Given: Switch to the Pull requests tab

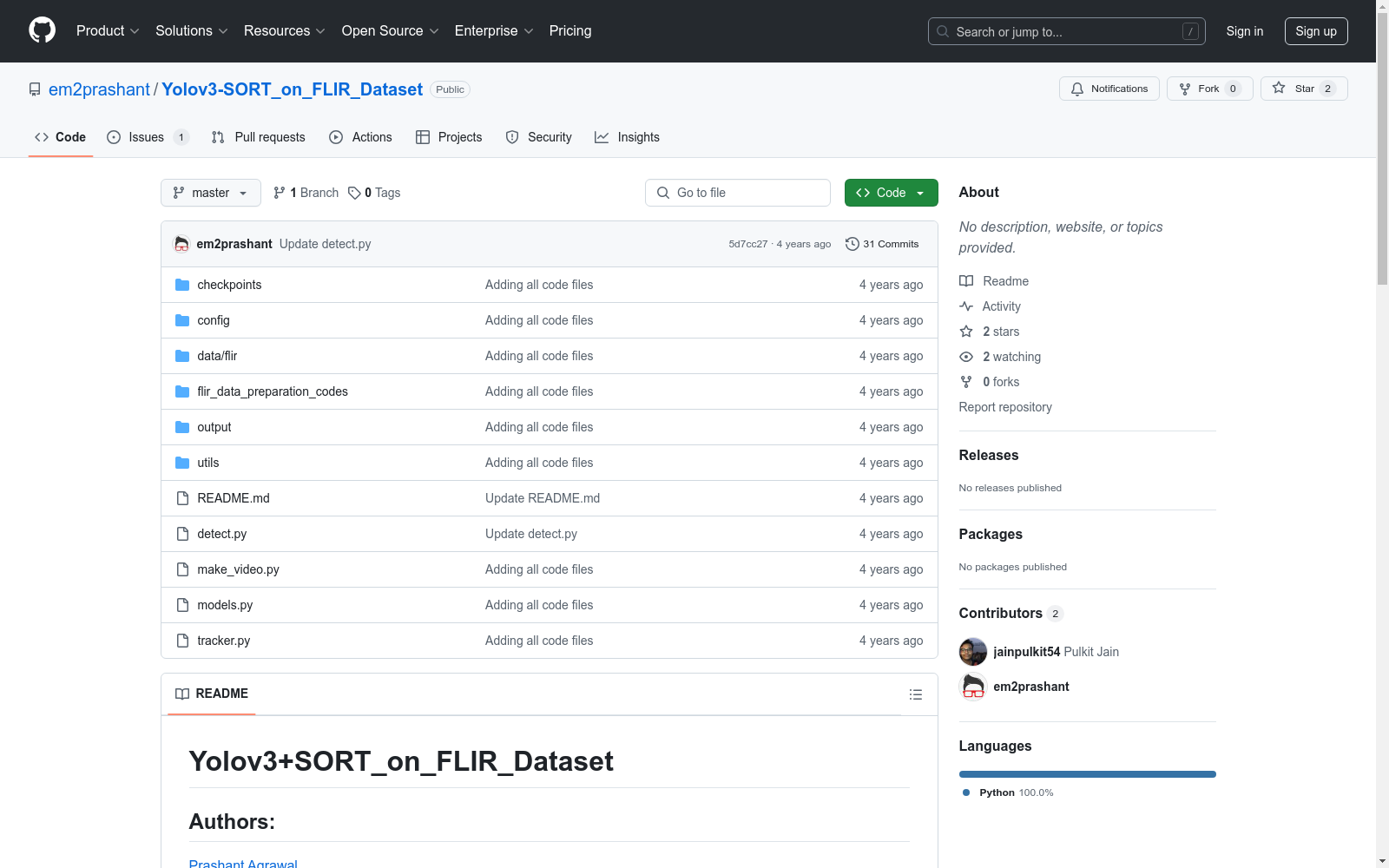Looking at the screenshot, I should pyautogui.click(x=259, y=137).
